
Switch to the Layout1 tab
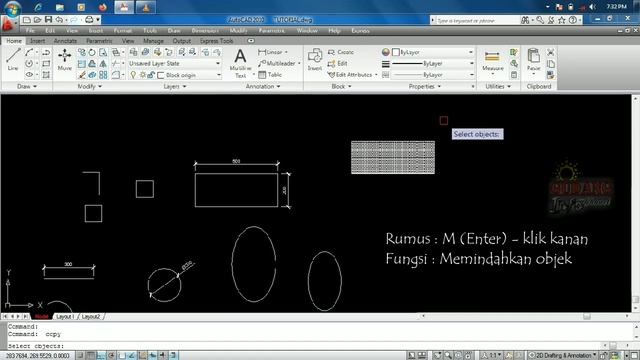(65, 317)
